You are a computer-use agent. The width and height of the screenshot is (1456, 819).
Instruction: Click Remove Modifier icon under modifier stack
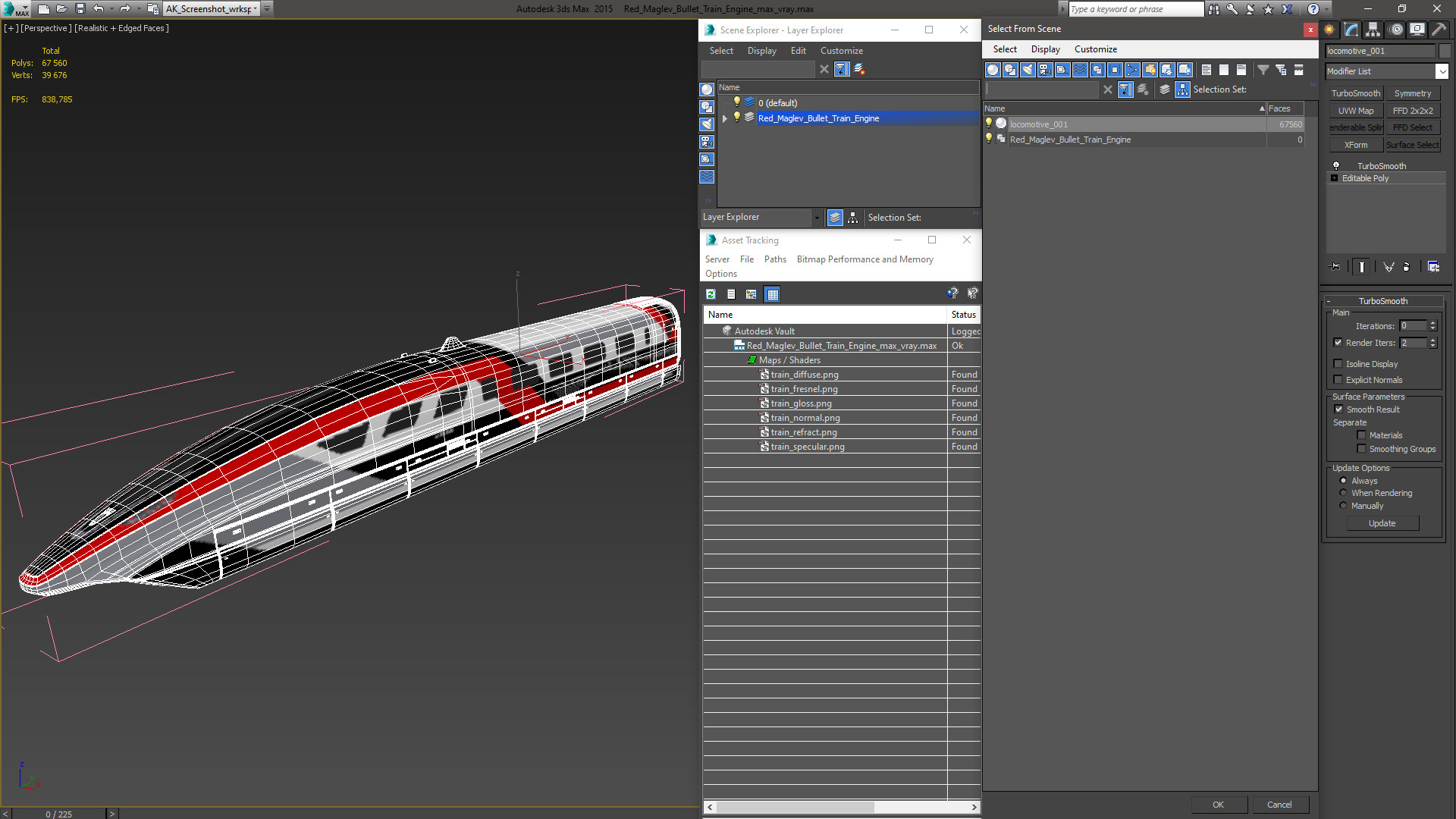[1407, 267]
